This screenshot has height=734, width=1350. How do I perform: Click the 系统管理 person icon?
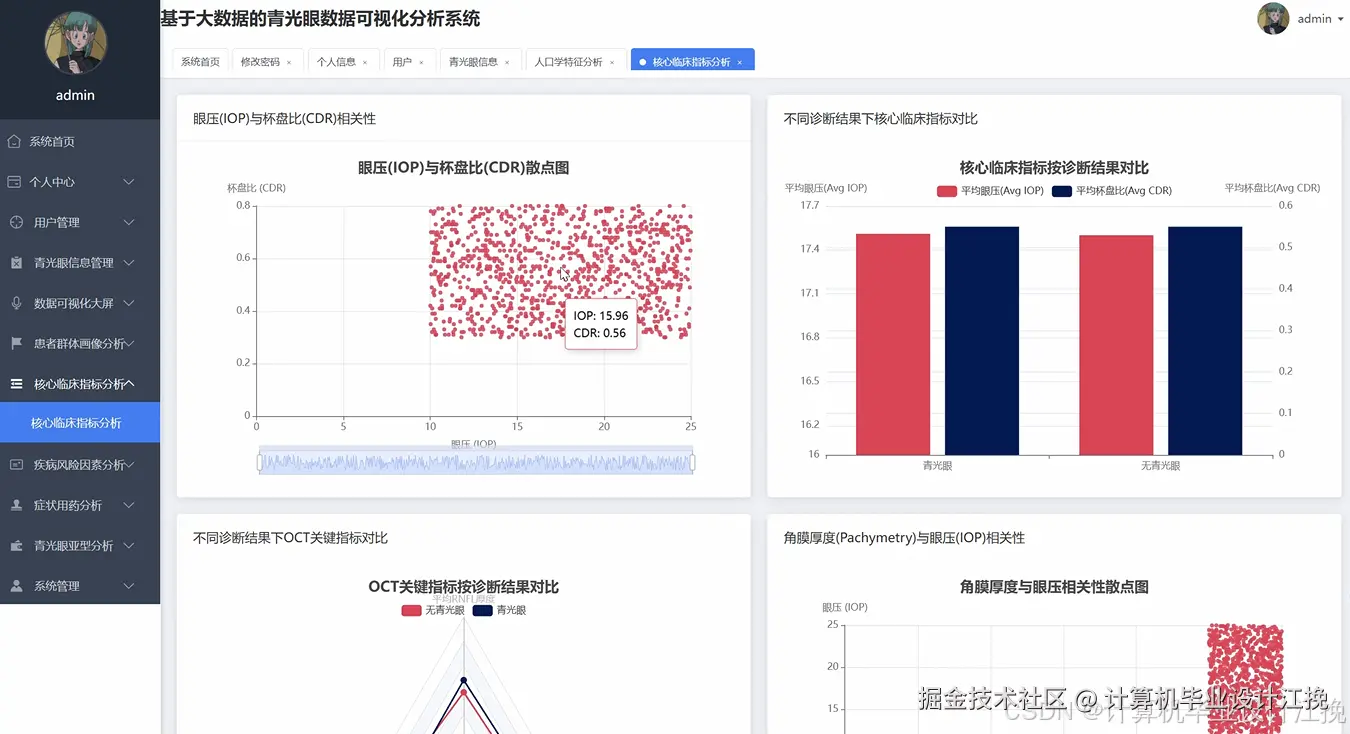[x=16, y=586]
